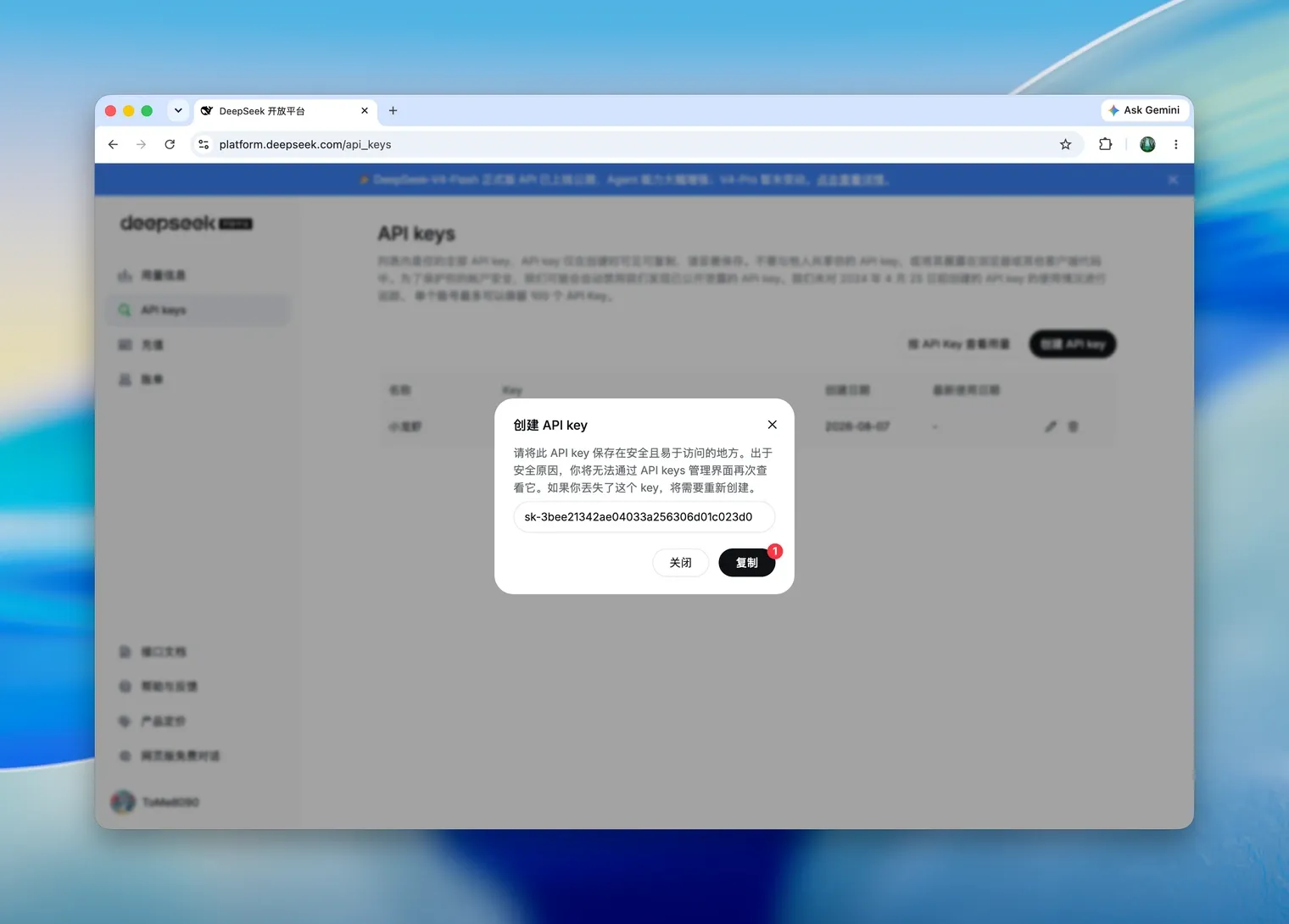1289x924 pixels.
Task: Select the generated sk- API key field
Action: (x=644, y=517)
